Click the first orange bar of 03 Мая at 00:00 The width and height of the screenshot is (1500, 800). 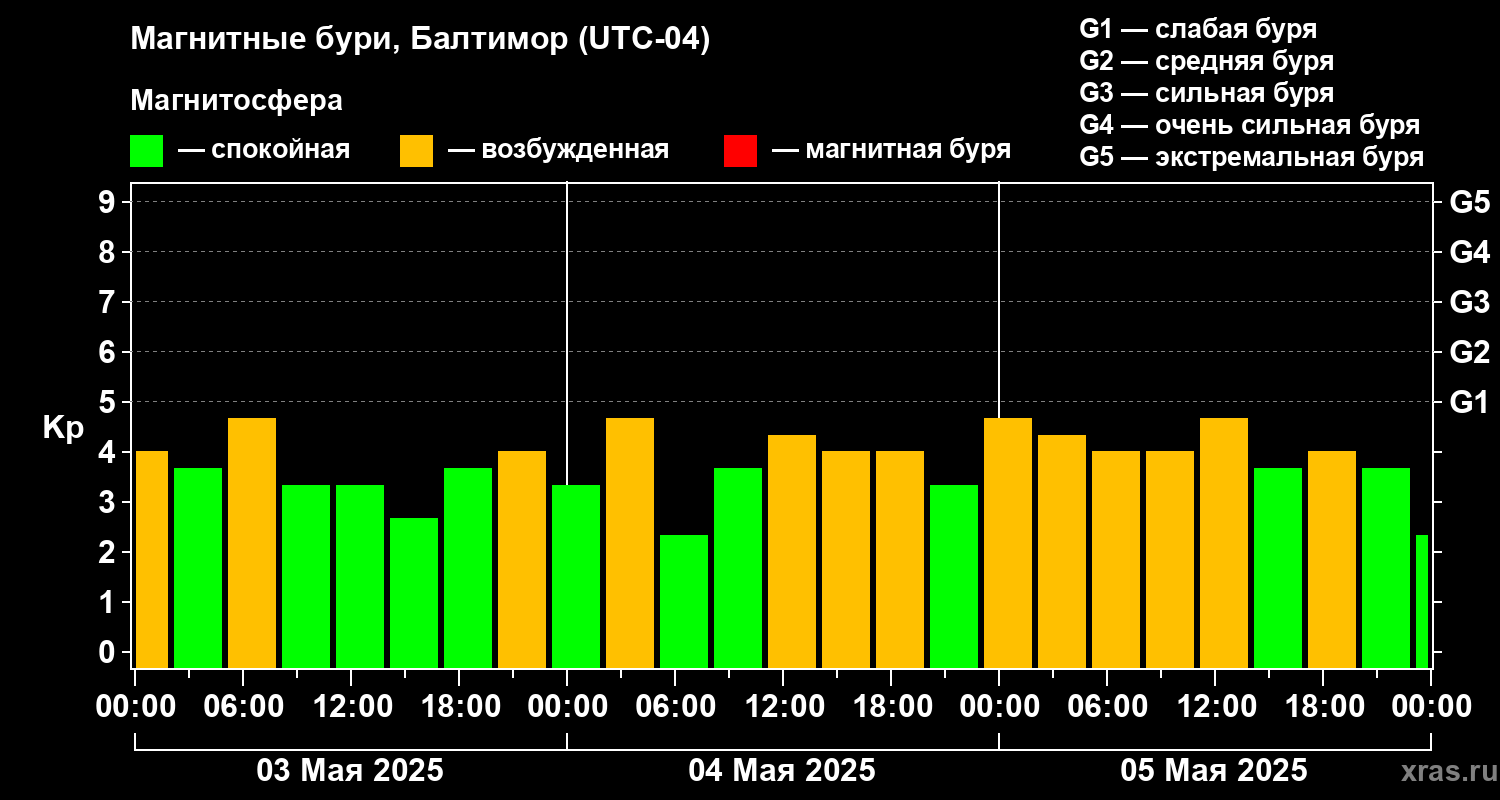pyautogui.click(x=152, y=560)
